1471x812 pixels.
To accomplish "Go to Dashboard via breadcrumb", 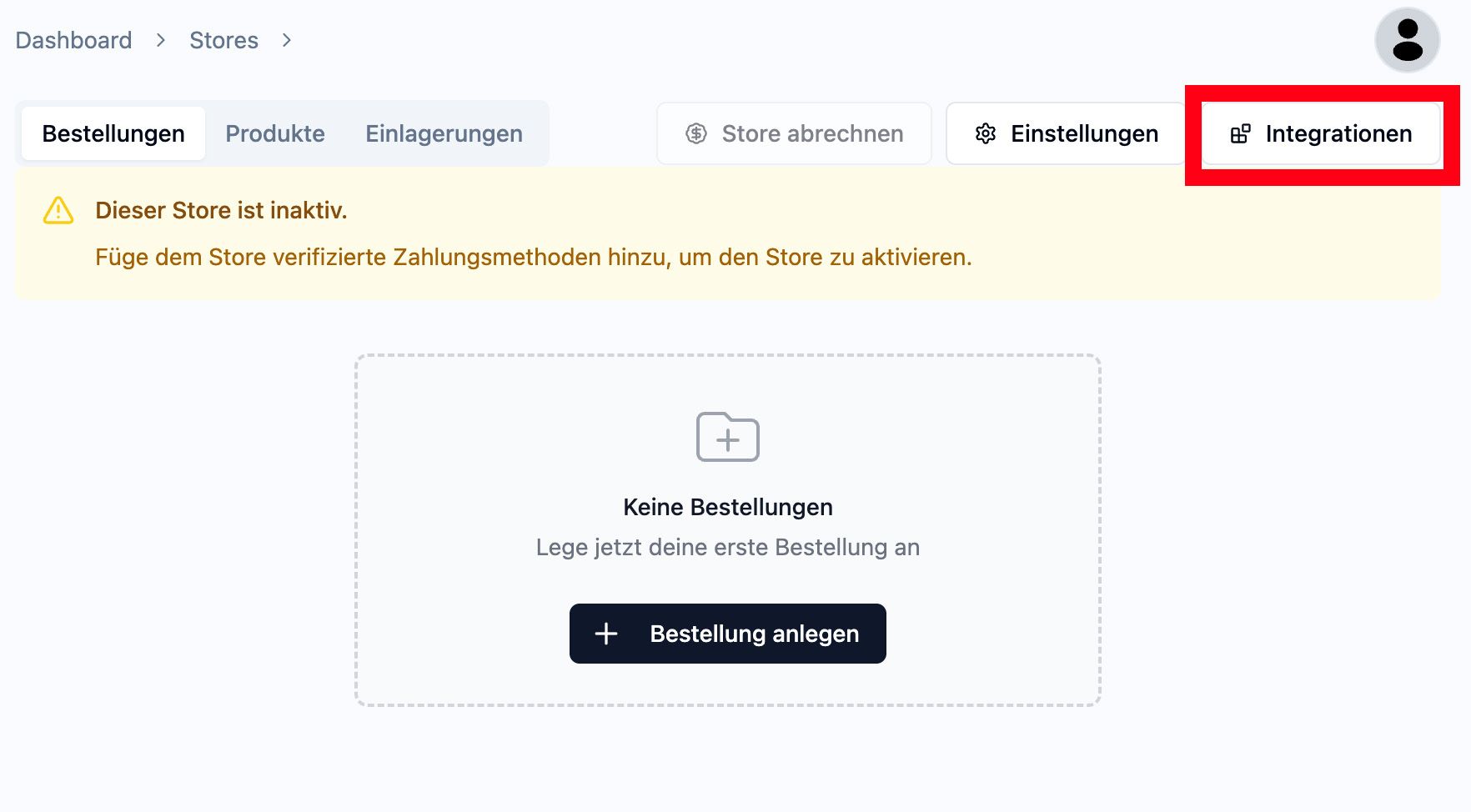I will tap(73, 40).
